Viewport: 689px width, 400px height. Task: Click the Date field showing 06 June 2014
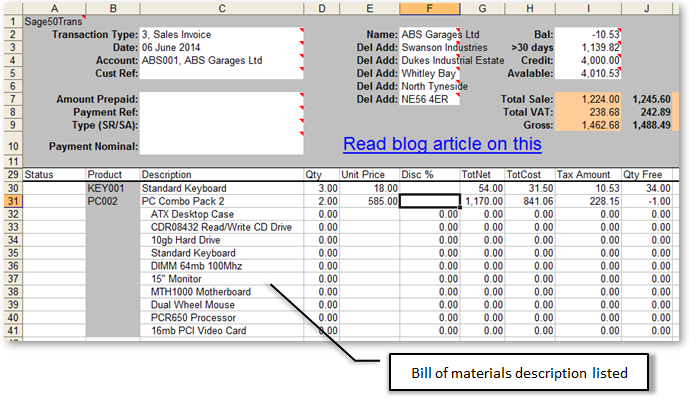(221, 47)
